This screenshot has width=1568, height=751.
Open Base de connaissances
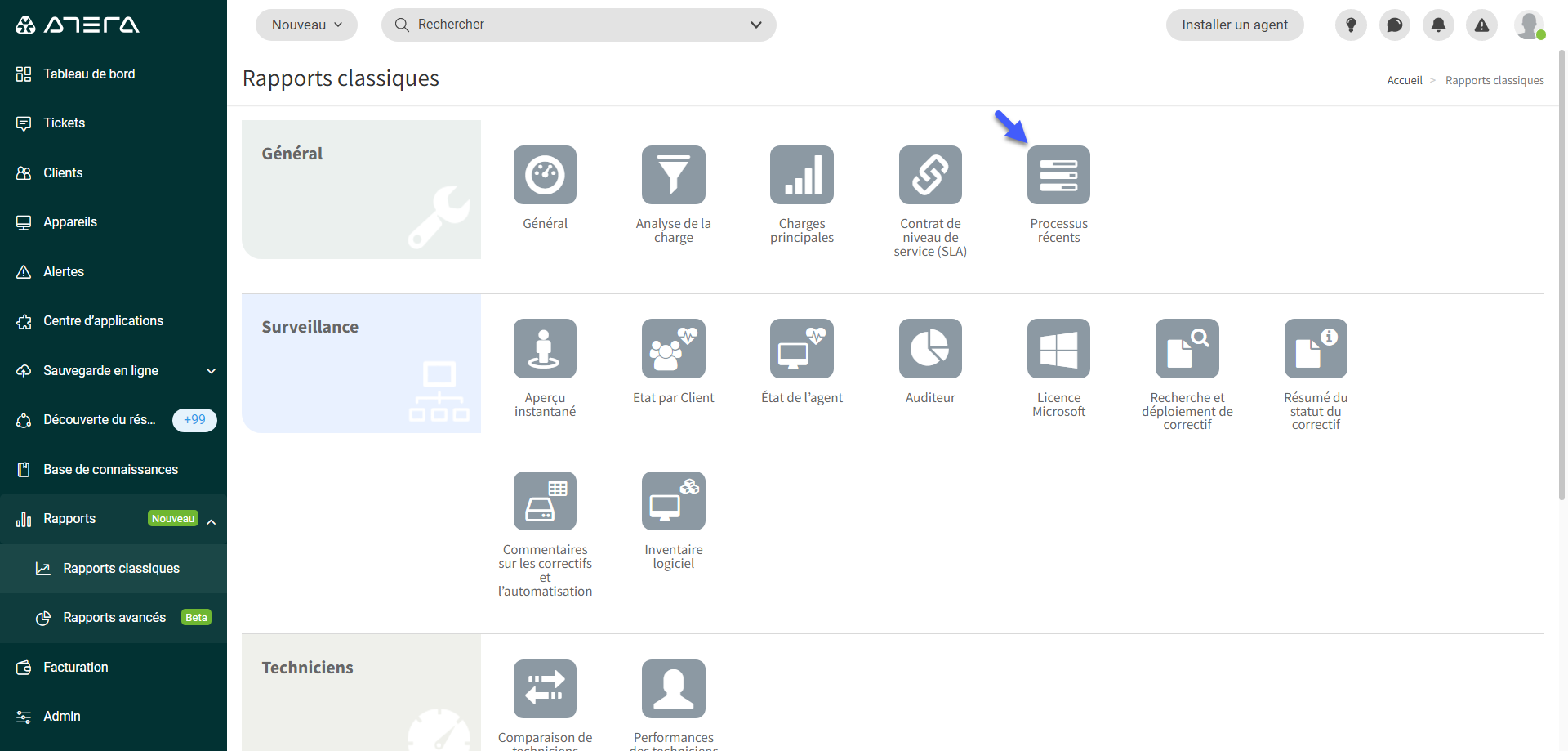click(x=114, y=469)
